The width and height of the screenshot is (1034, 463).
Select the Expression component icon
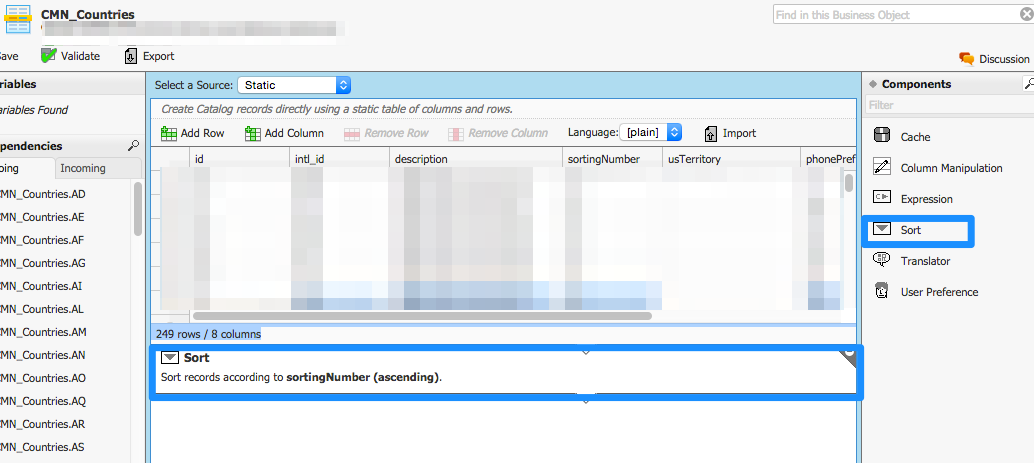click(882, 197)
